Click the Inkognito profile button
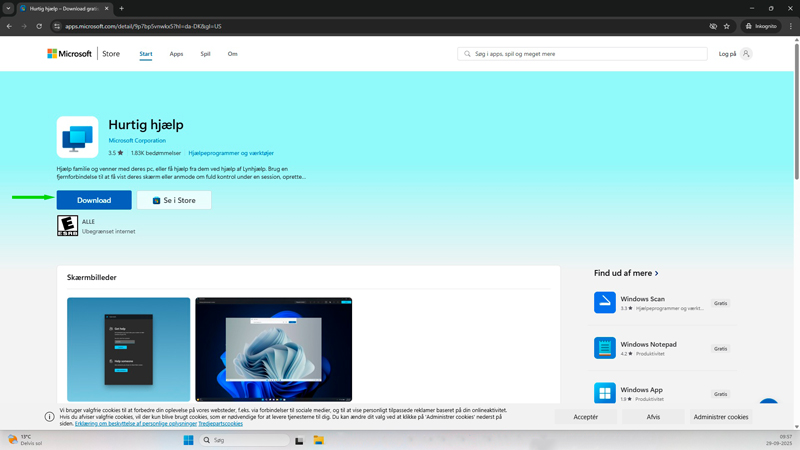 pyautogui.click(x=761, y=26)
